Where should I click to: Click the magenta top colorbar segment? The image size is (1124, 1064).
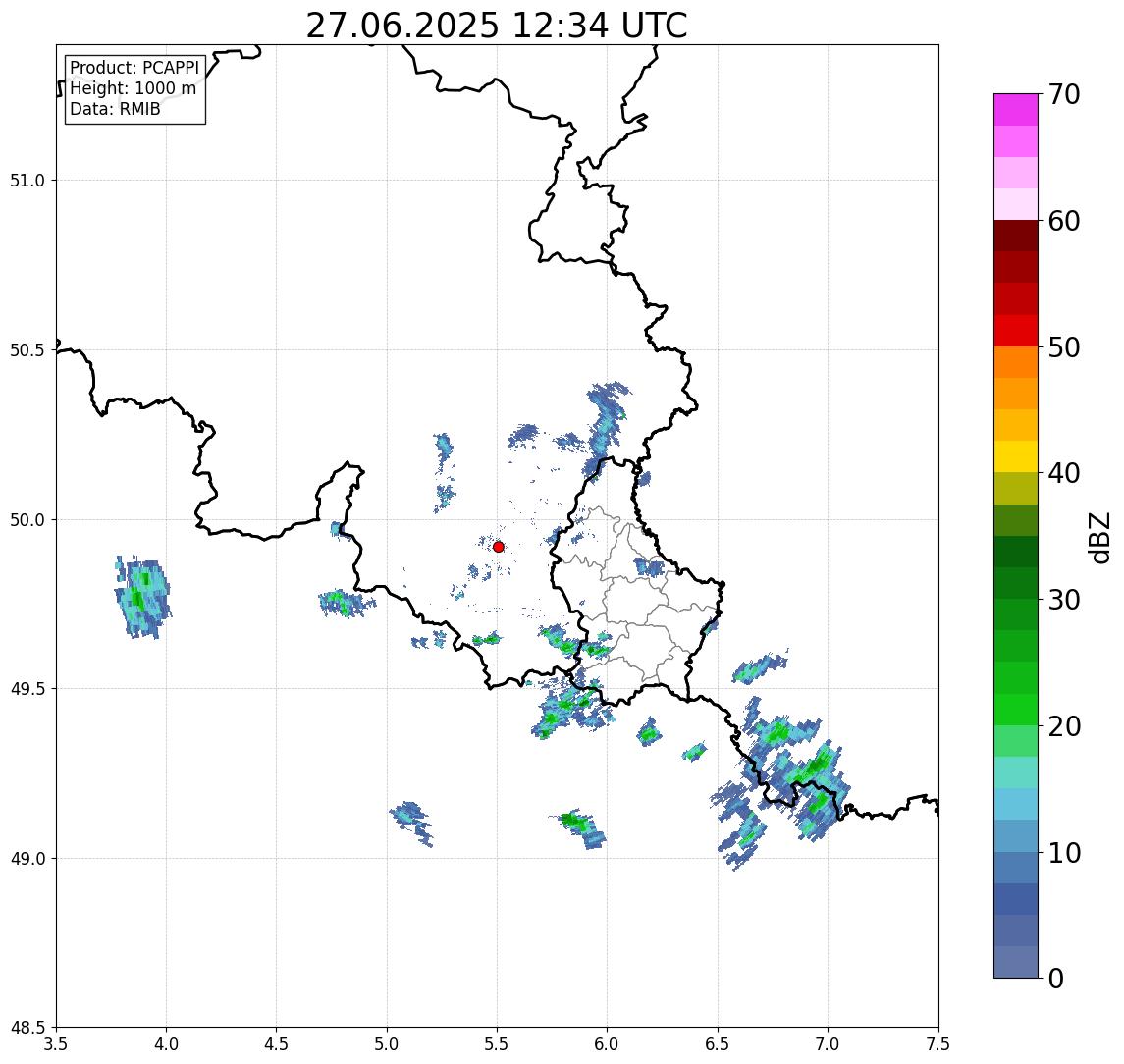pyautogui.click(x=1016, y=110)
